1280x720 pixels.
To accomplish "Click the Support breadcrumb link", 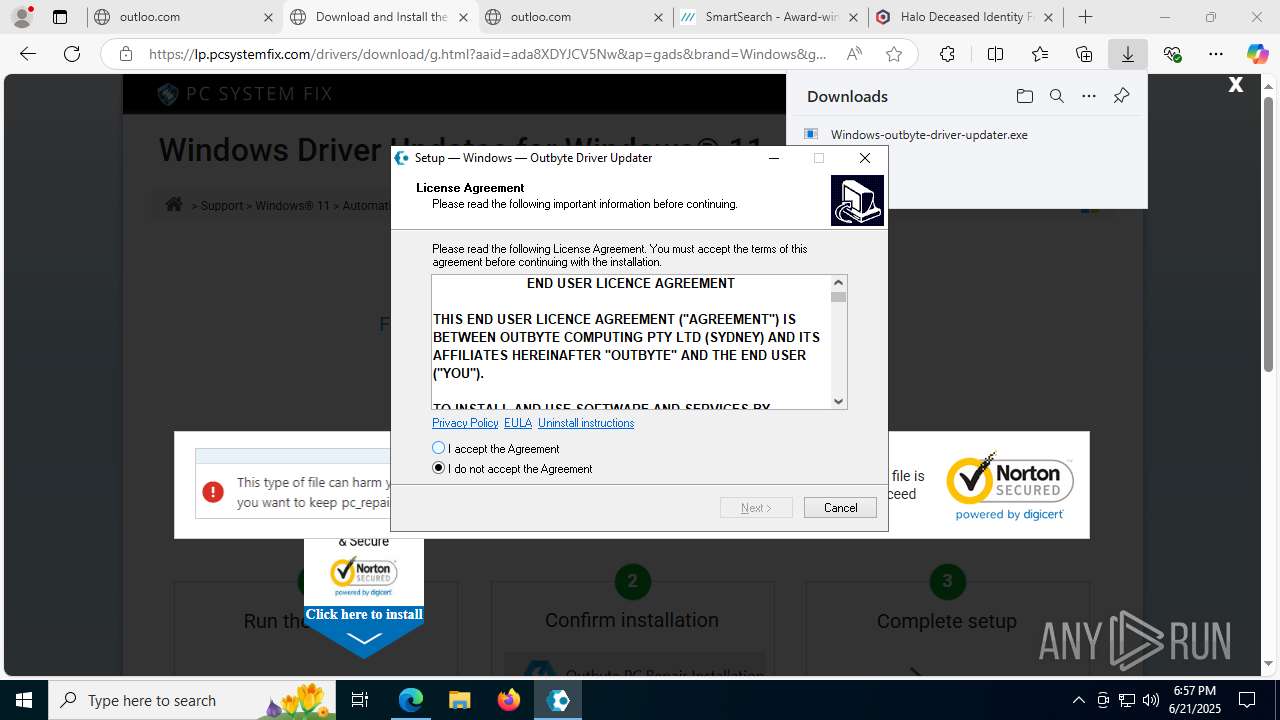I will pos(222,206).
